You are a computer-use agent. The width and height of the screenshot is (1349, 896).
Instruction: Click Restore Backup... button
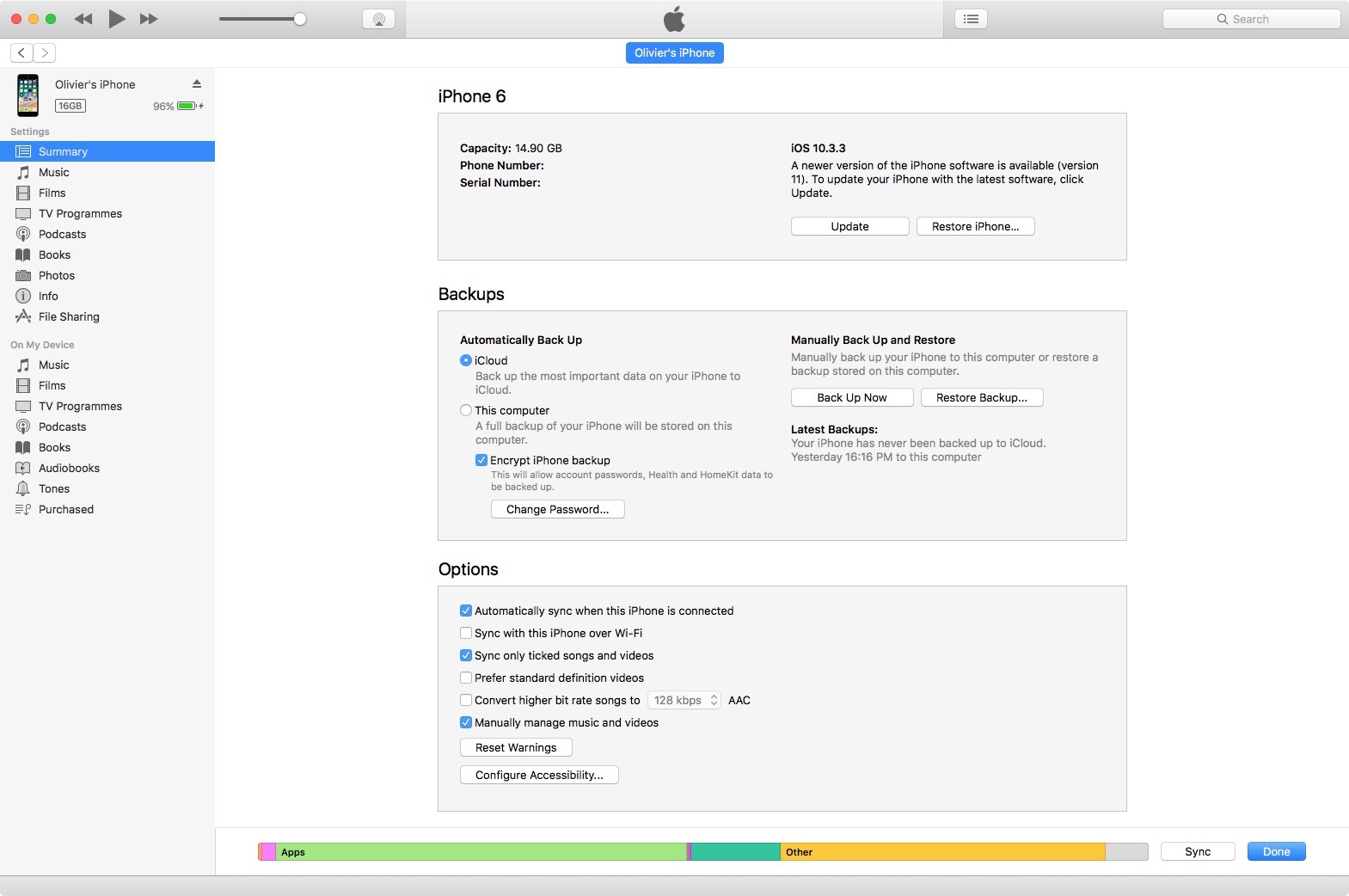click(x=982, y=397)
